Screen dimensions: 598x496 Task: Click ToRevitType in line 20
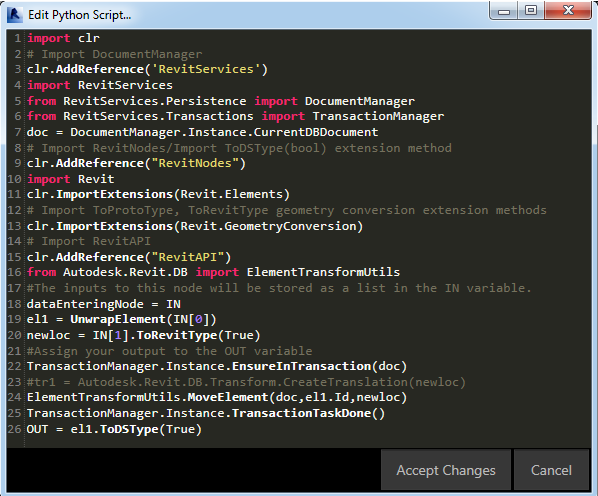[x=177, y=335]
